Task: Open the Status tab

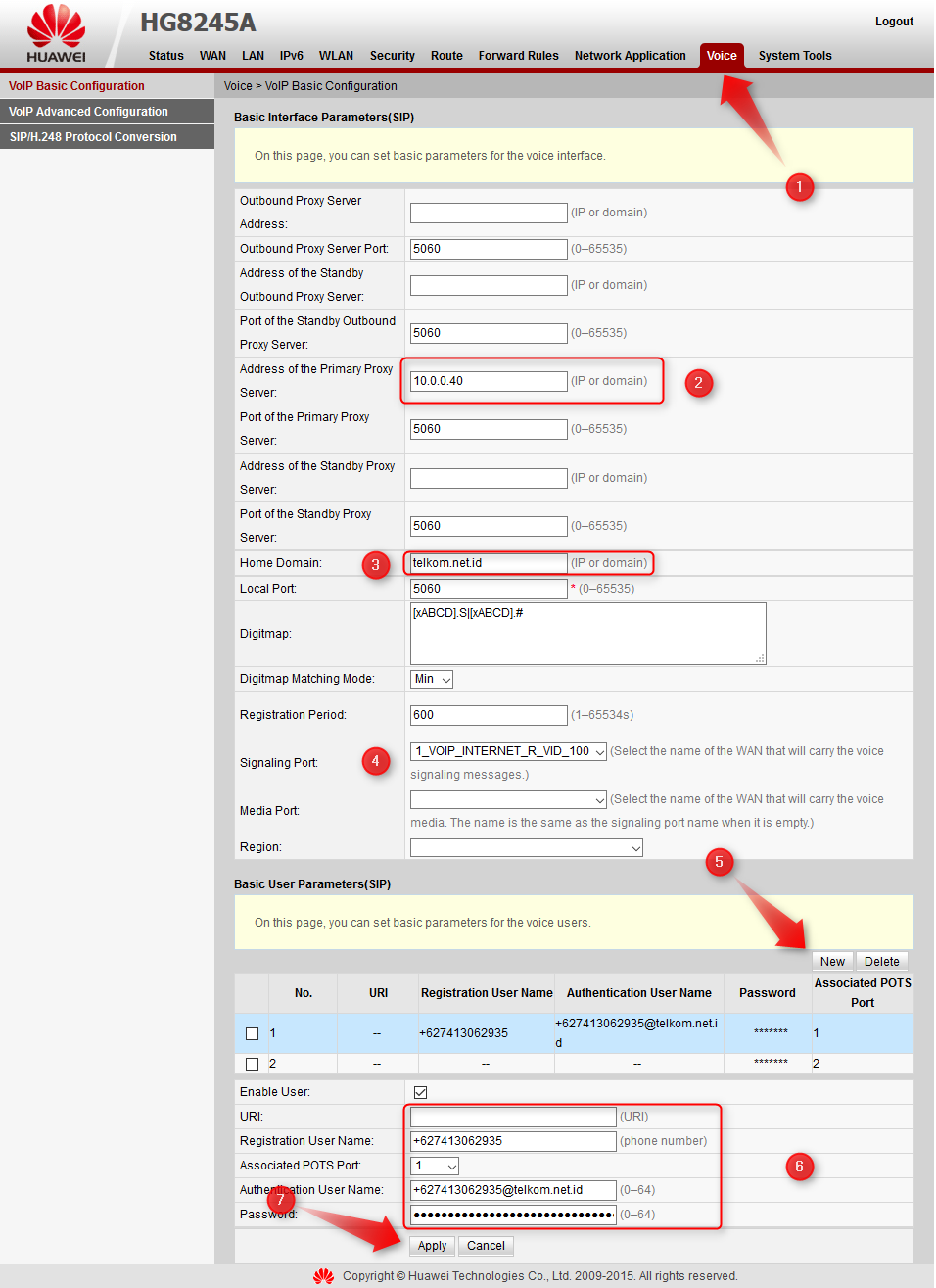Action: (x=166, y=56)
